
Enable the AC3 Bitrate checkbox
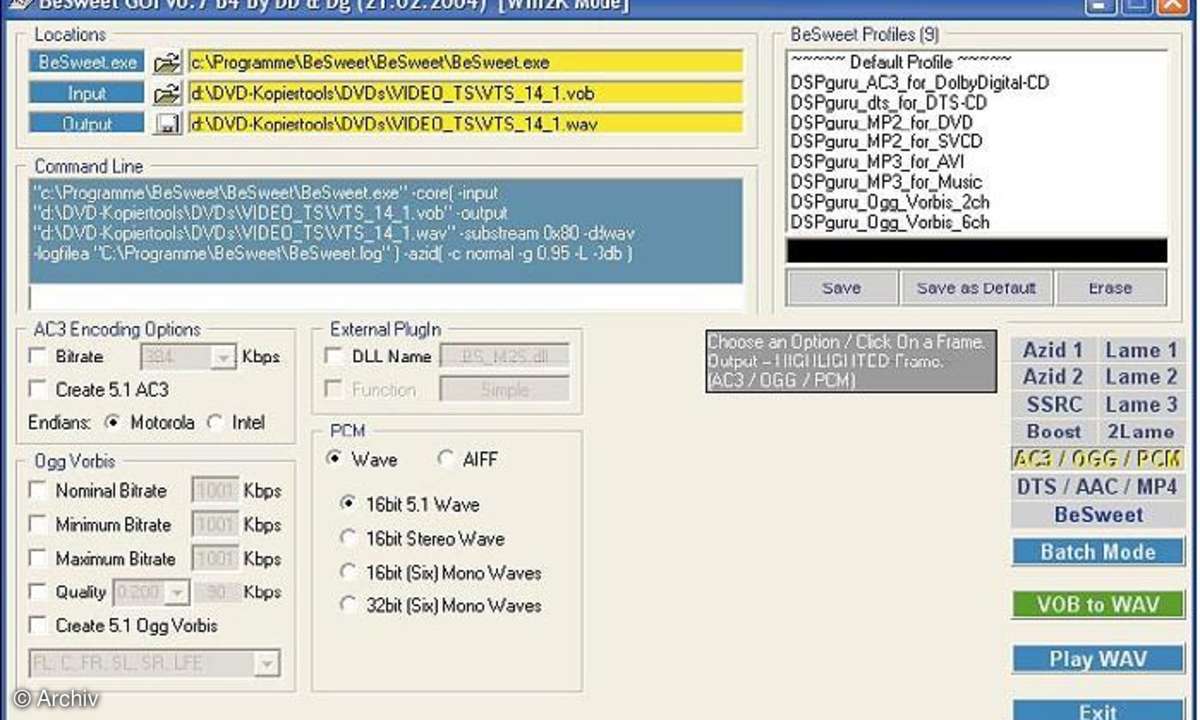pos(38,356)
